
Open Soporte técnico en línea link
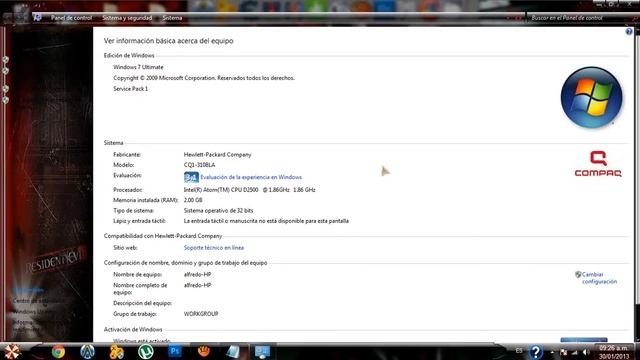[213, 248]
